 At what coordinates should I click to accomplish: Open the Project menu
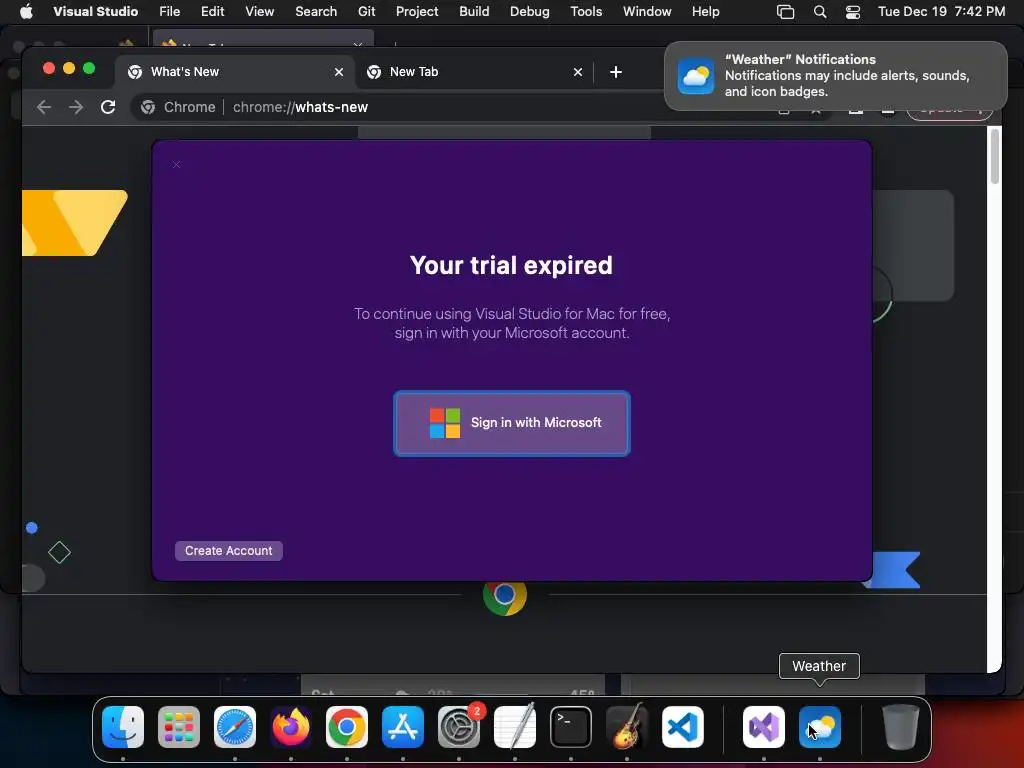(417, 11)
